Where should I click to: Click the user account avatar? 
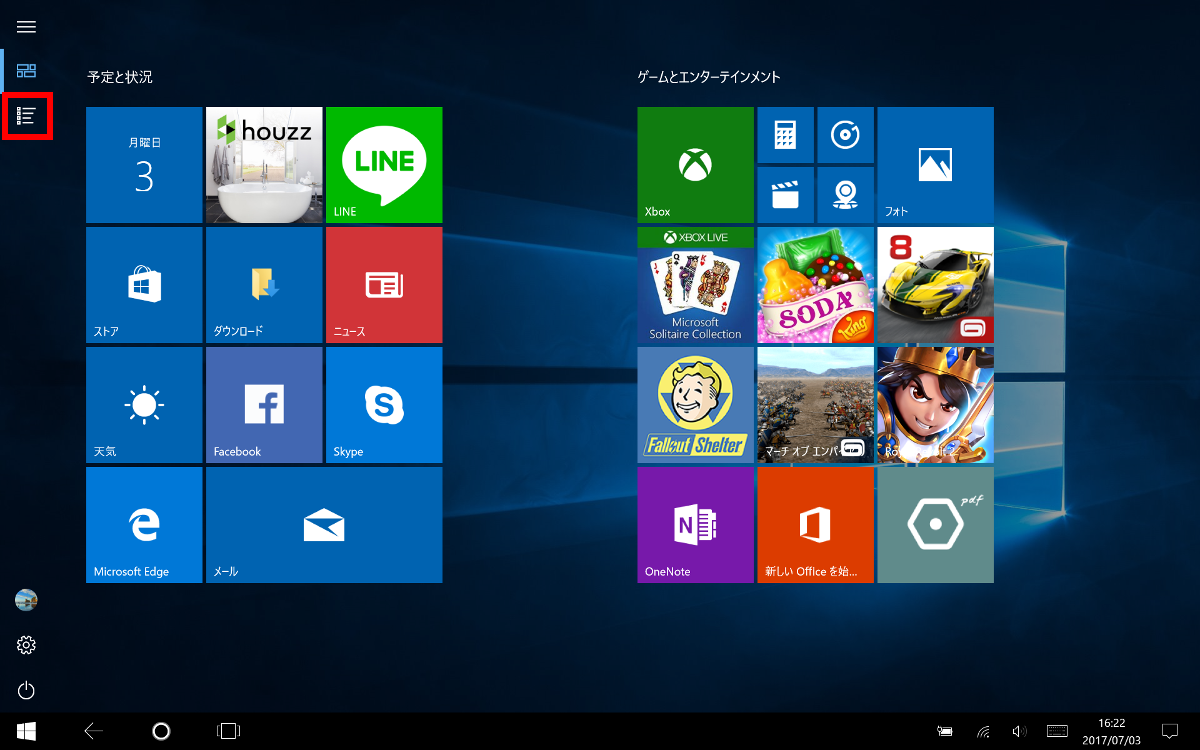(27, 600)
